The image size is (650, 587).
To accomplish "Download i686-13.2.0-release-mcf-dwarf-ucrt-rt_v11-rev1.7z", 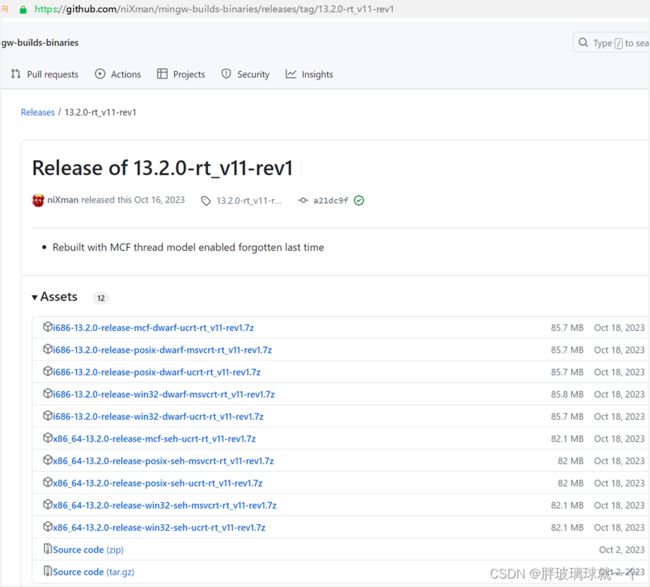I will 153,328.
